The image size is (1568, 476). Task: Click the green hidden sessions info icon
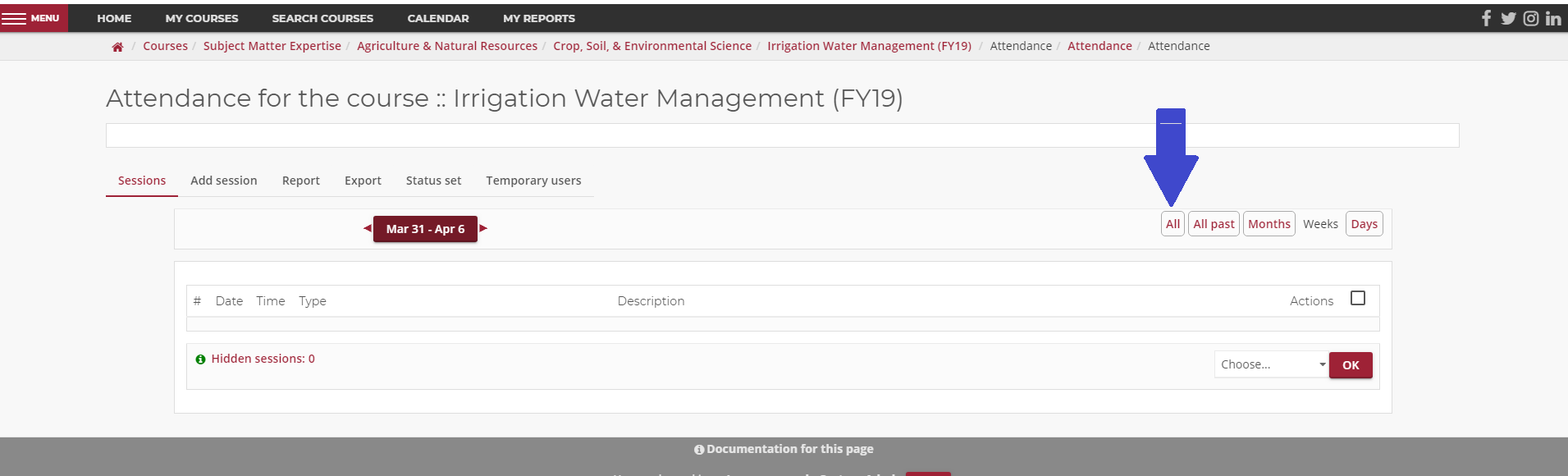(x=200, y=359)
